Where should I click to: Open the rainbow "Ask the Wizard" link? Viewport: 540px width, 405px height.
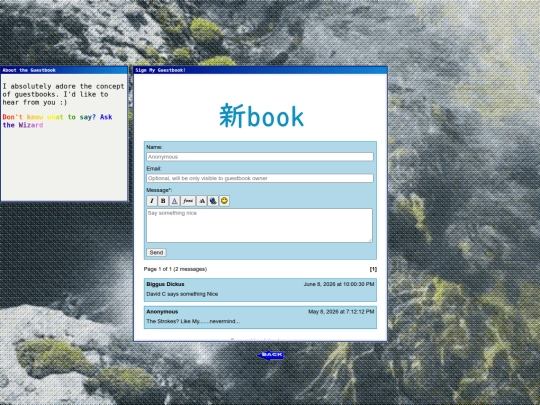(x=58, y=121)
